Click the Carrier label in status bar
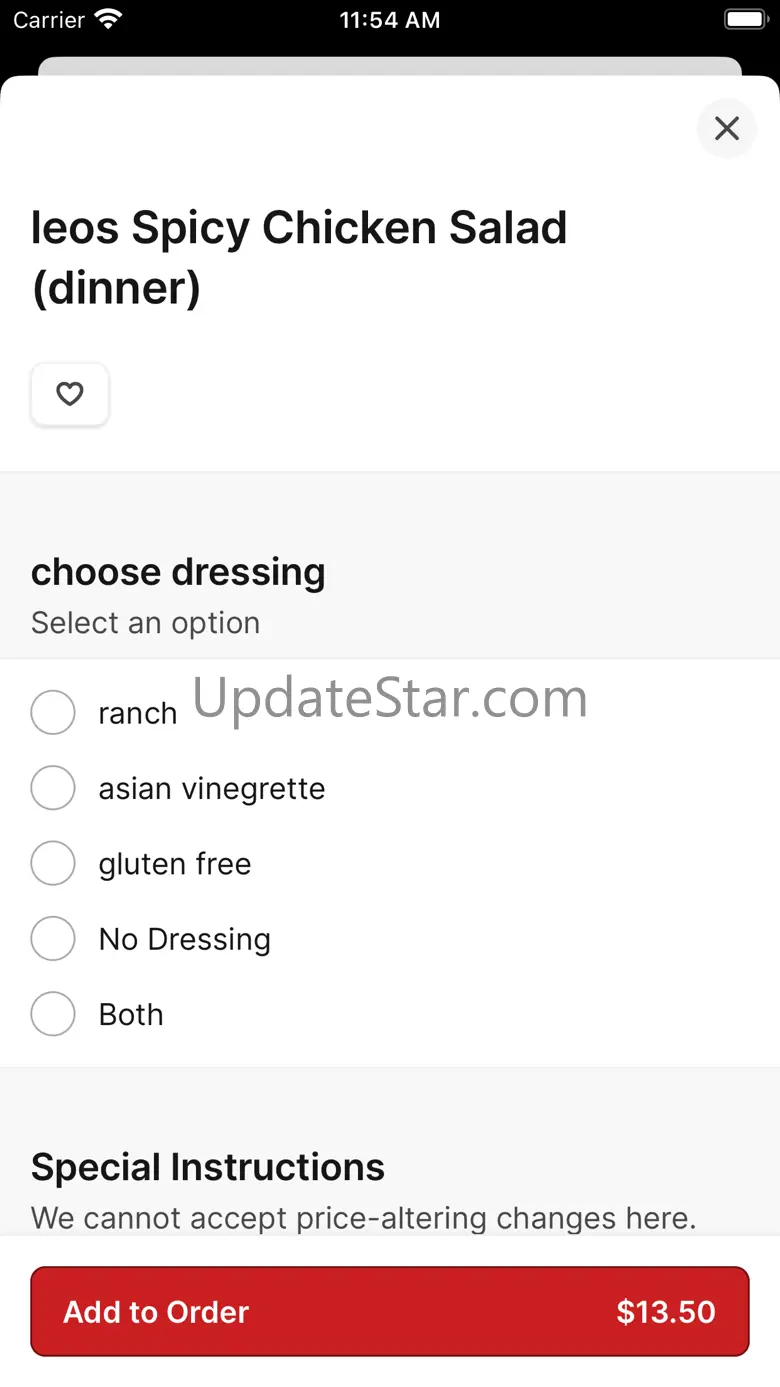The image size is (780, 1387). click(x=49, y=20)
